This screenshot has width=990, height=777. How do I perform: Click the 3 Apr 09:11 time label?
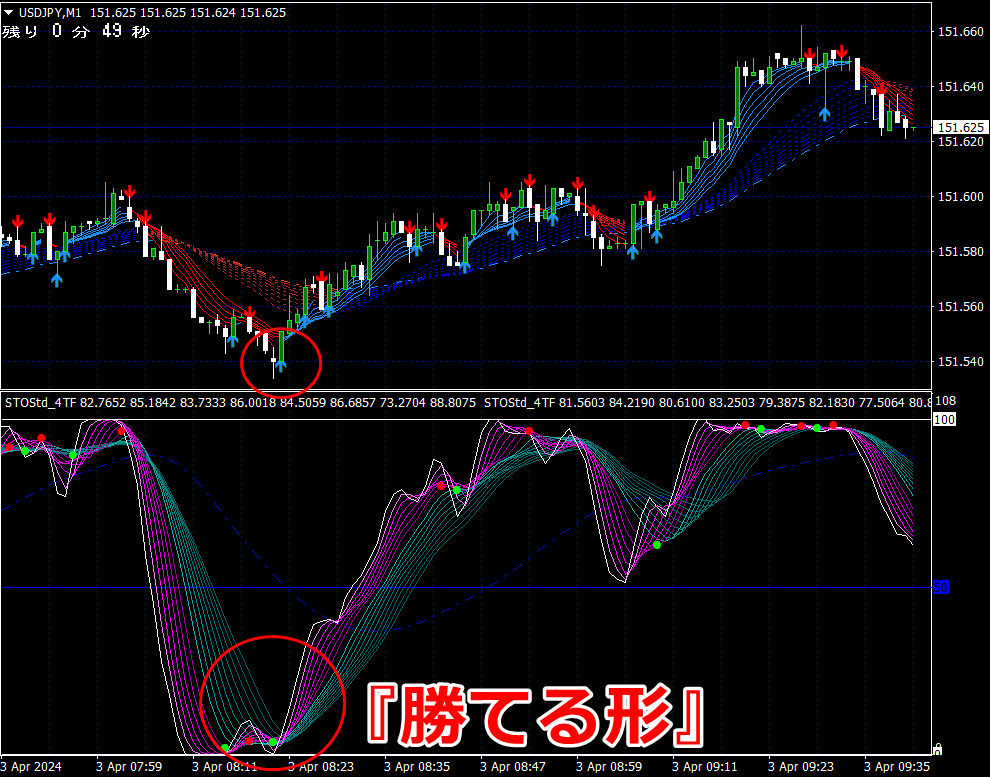(705, 767)
